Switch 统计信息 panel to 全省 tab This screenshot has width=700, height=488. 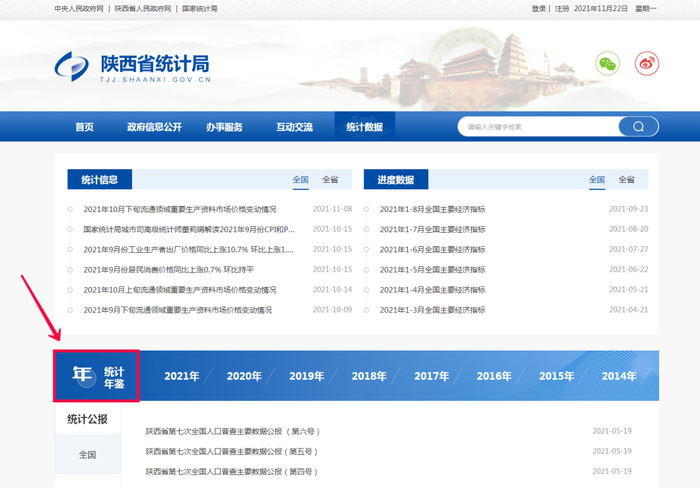coord(330,180)
